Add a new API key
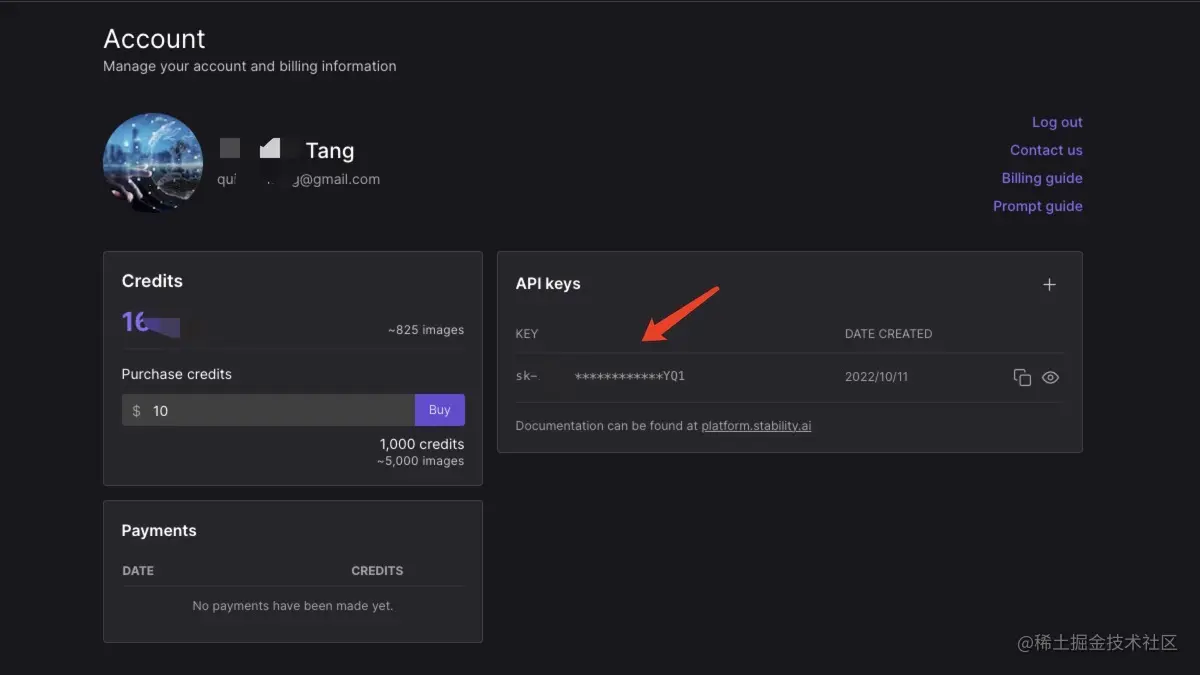 tap(1049, 285)
